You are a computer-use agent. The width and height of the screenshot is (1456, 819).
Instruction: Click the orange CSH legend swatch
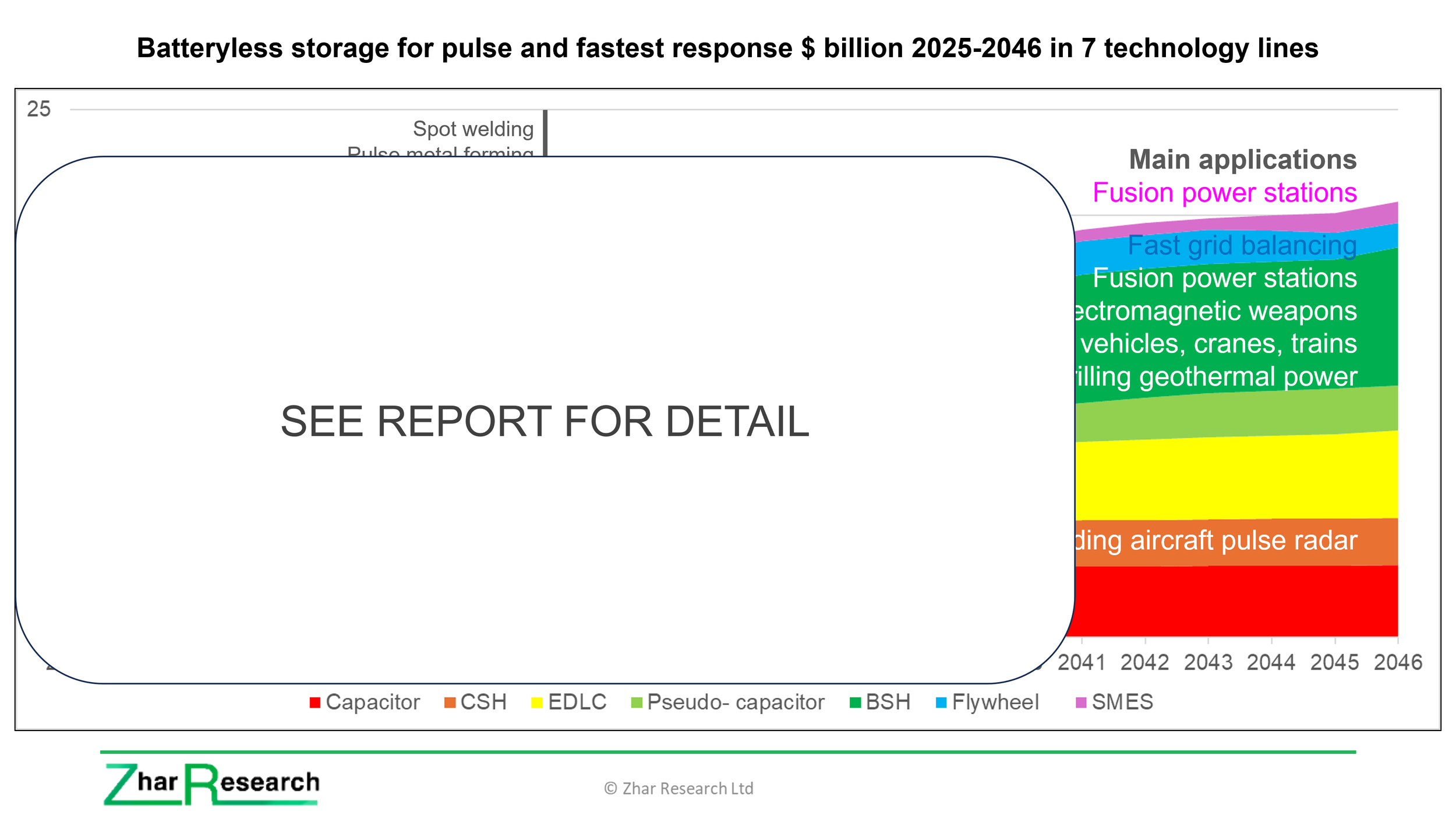point(450,702)
